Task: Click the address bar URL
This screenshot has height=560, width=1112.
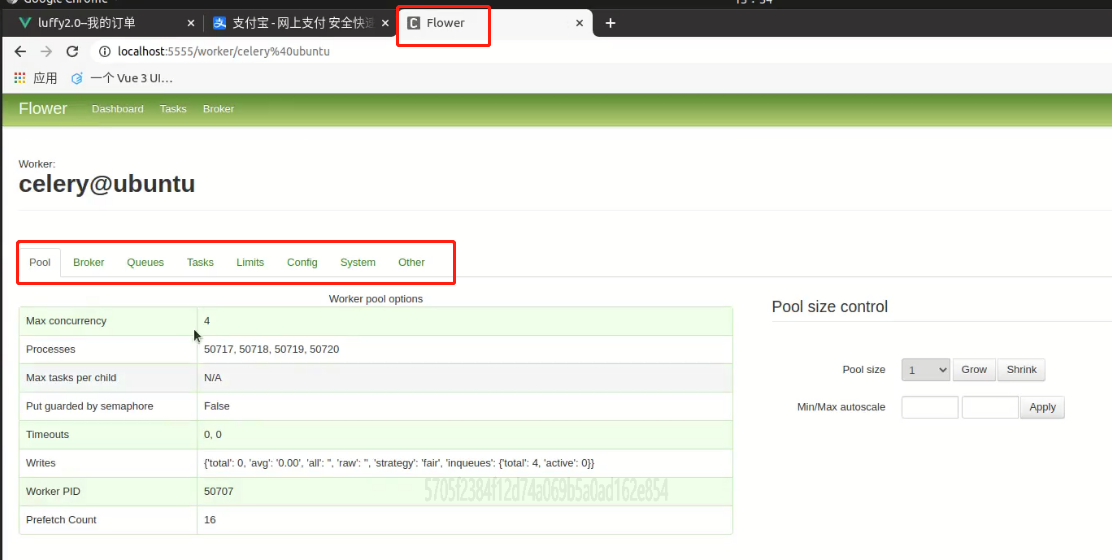Action: [223, 51]
